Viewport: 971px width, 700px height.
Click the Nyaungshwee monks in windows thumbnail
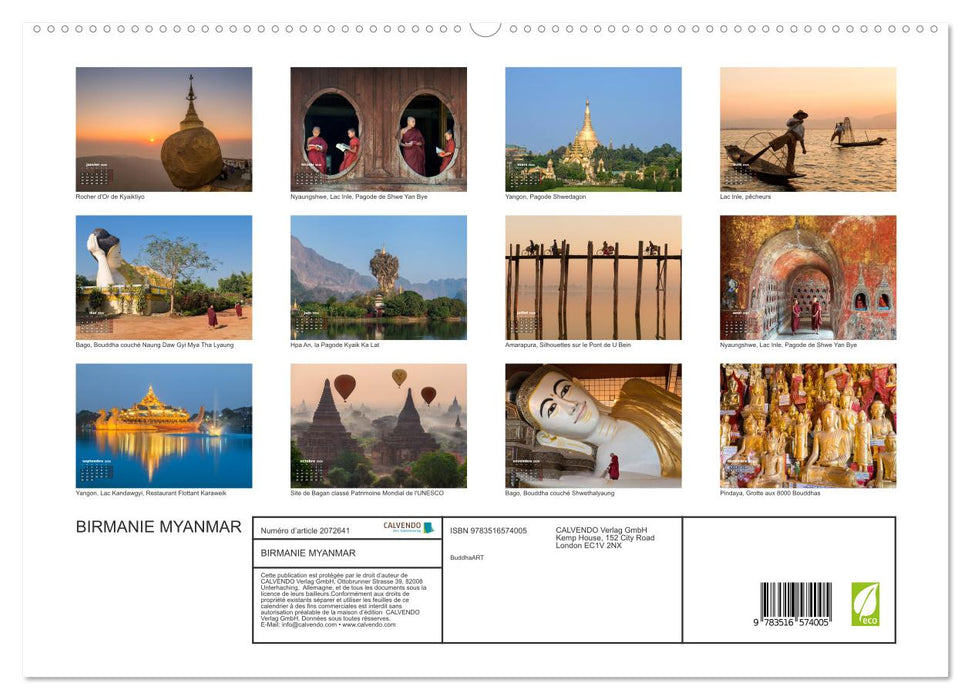click(378, 128)
